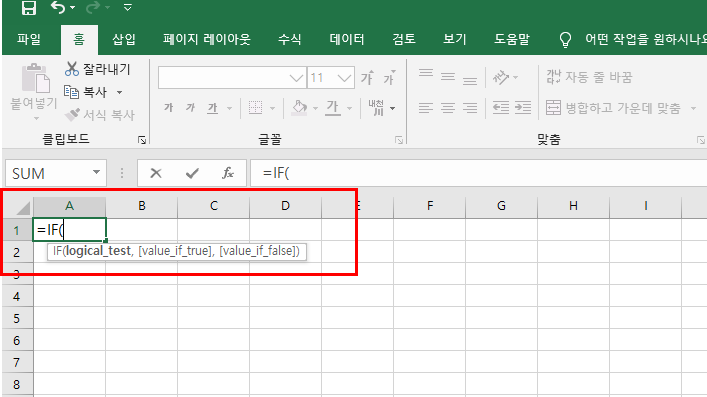Select row 5 header

[17, 319]
